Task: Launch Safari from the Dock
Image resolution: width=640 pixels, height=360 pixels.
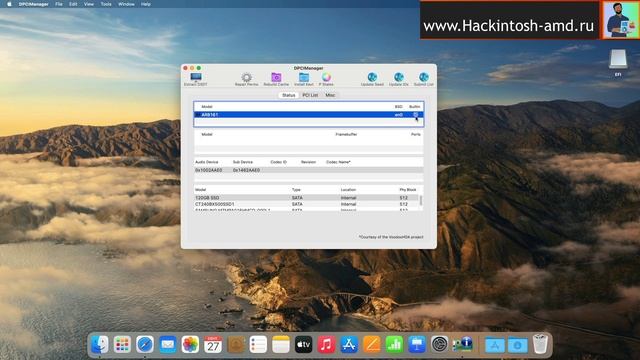Action: [x=145, y=345]
